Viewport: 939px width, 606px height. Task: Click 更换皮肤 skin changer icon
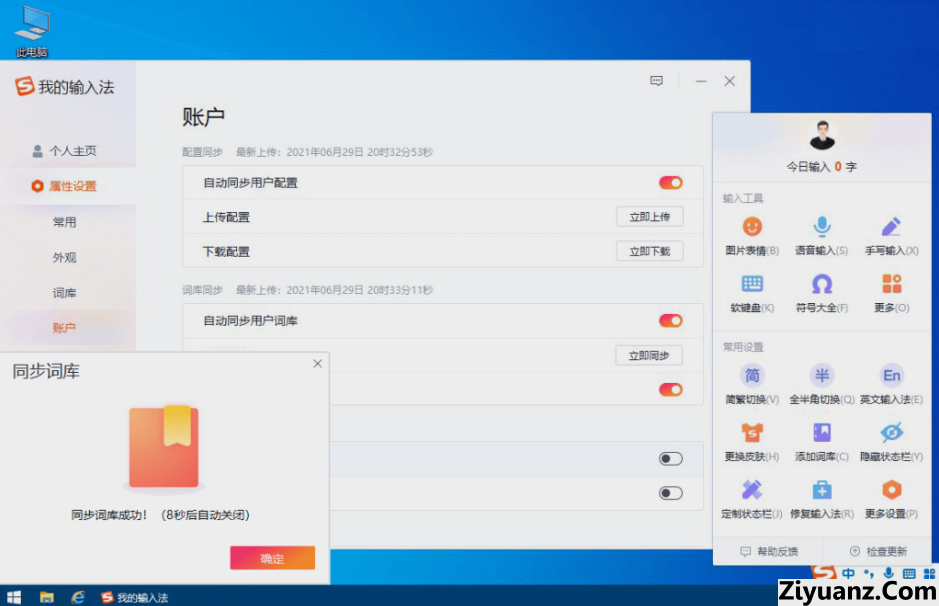coord(752,433)
